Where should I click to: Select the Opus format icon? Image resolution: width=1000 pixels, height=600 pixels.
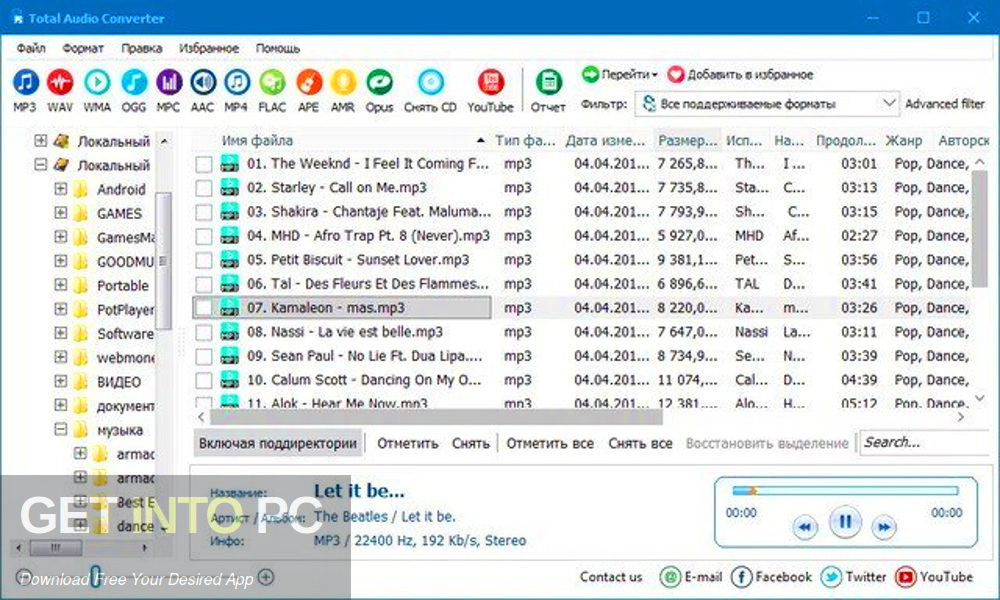[379, 83]
